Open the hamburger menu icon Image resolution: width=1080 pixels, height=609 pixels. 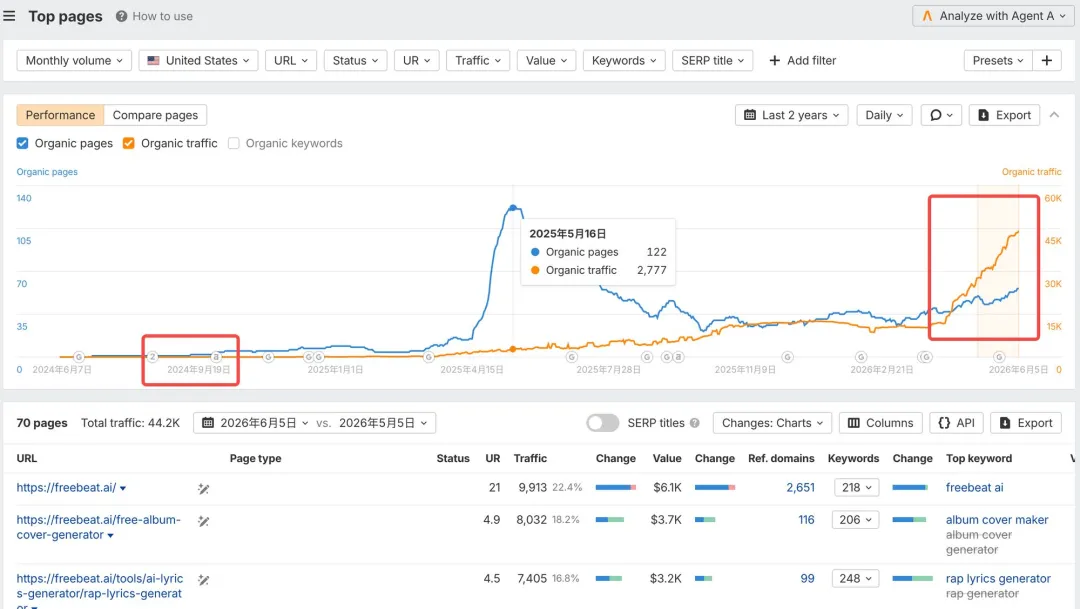(9, 16)
